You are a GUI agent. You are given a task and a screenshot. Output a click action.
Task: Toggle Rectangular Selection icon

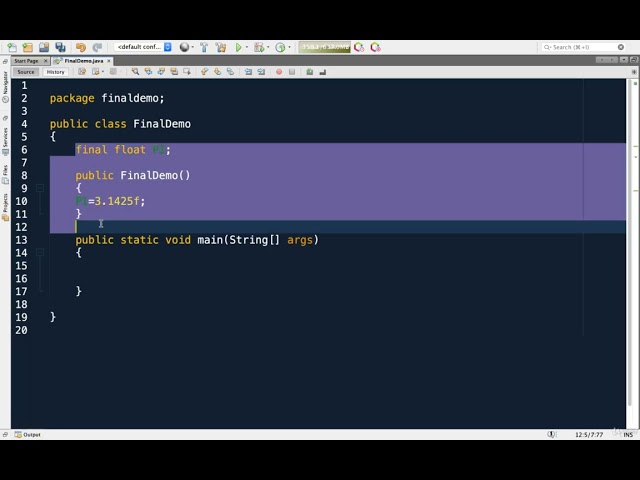187,72
